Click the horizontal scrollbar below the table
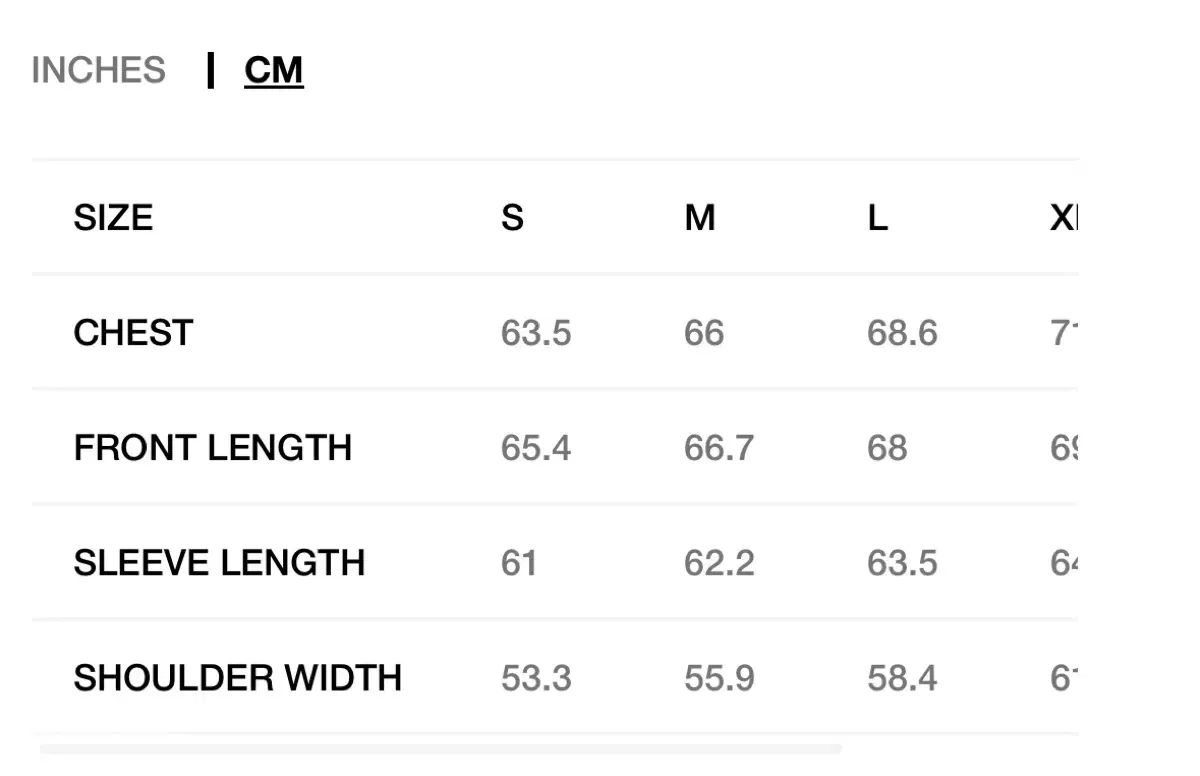 click(441, 748)
